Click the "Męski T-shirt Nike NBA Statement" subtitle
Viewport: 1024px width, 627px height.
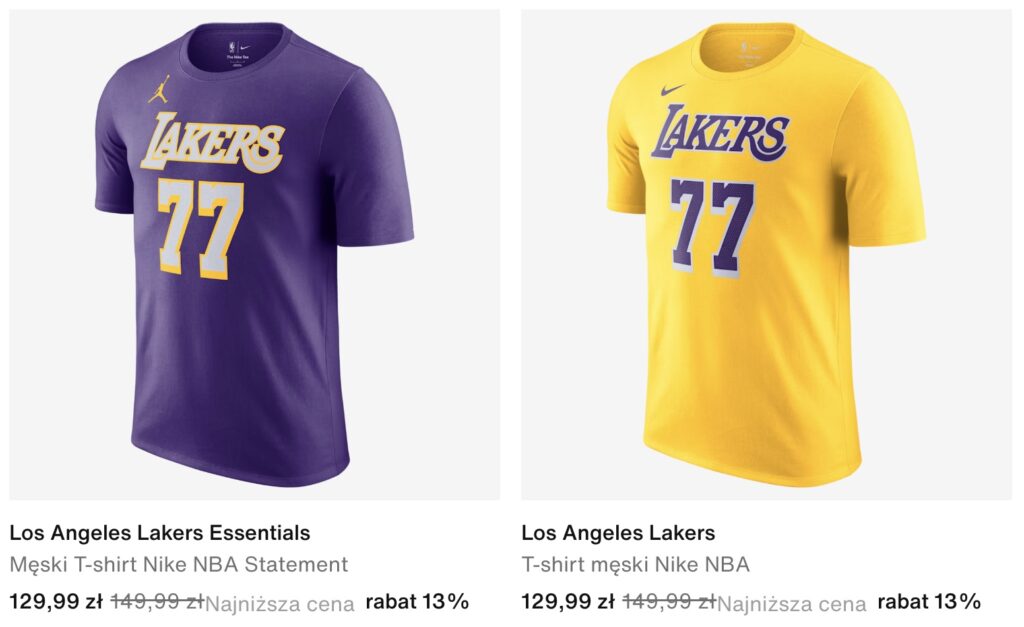179,565
